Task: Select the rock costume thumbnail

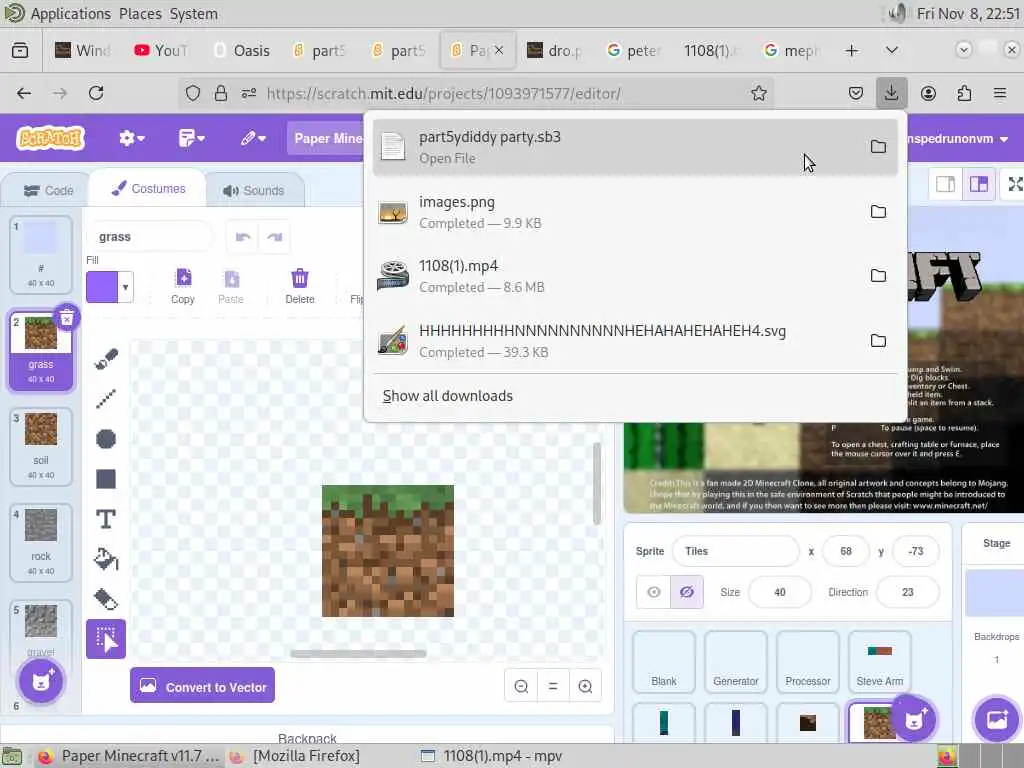Action: tap(40, 543)
